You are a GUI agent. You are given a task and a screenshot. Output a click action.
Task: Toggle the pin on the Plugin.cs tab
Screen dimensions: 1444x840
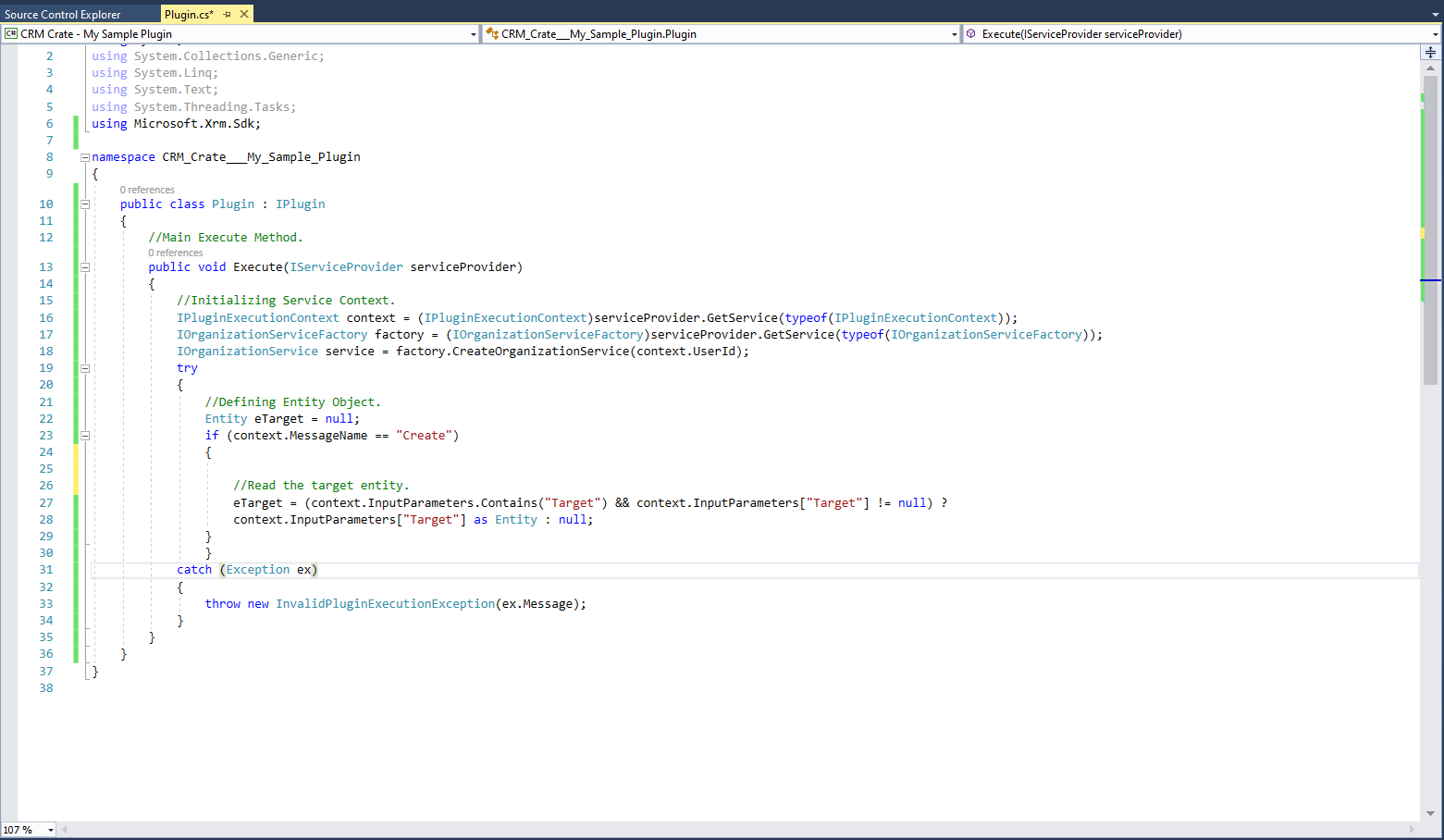point(227,14)
